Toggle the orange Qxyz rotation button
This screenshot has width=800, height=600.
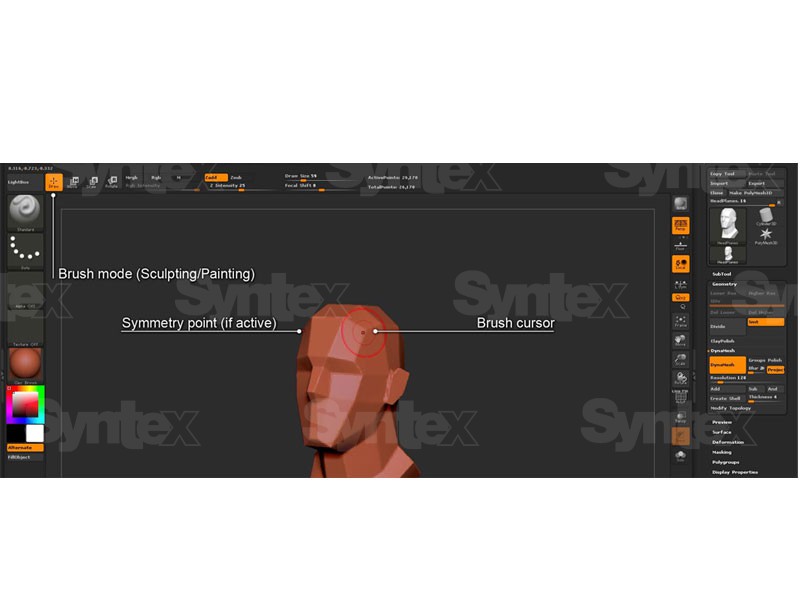[681, 297]
